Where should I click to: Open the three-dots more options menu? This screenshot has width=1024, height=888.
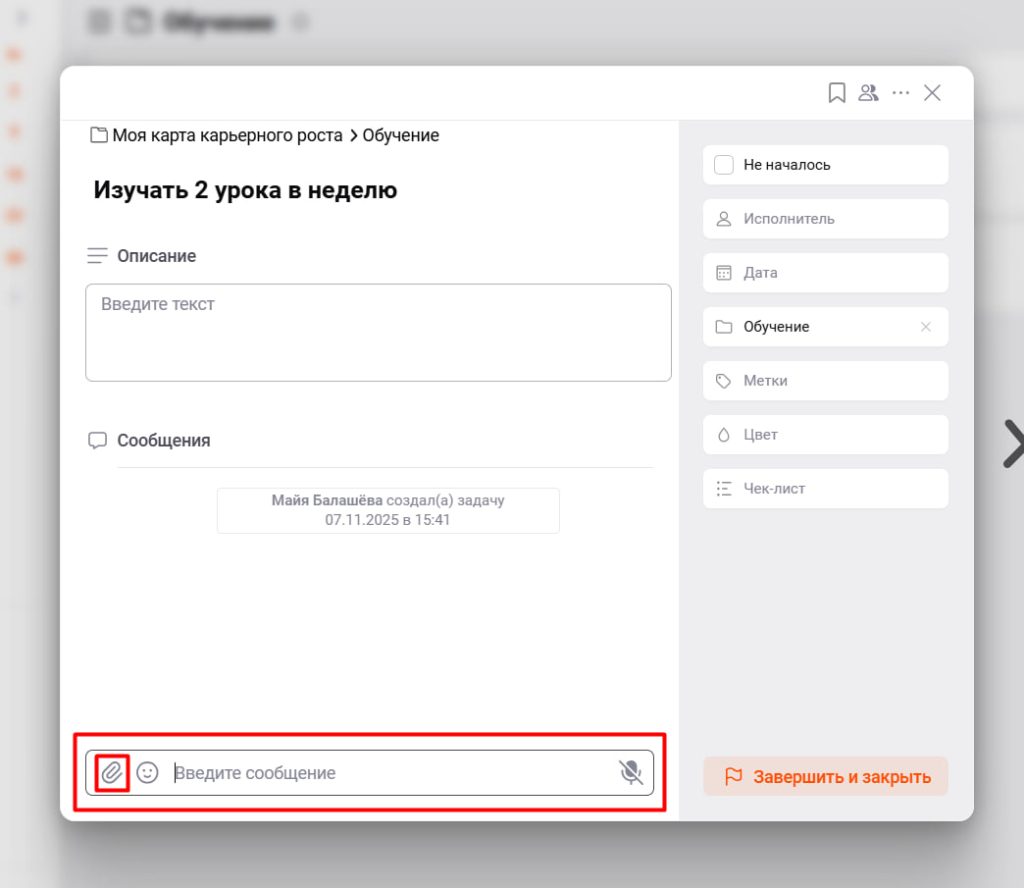coord(901,93)
